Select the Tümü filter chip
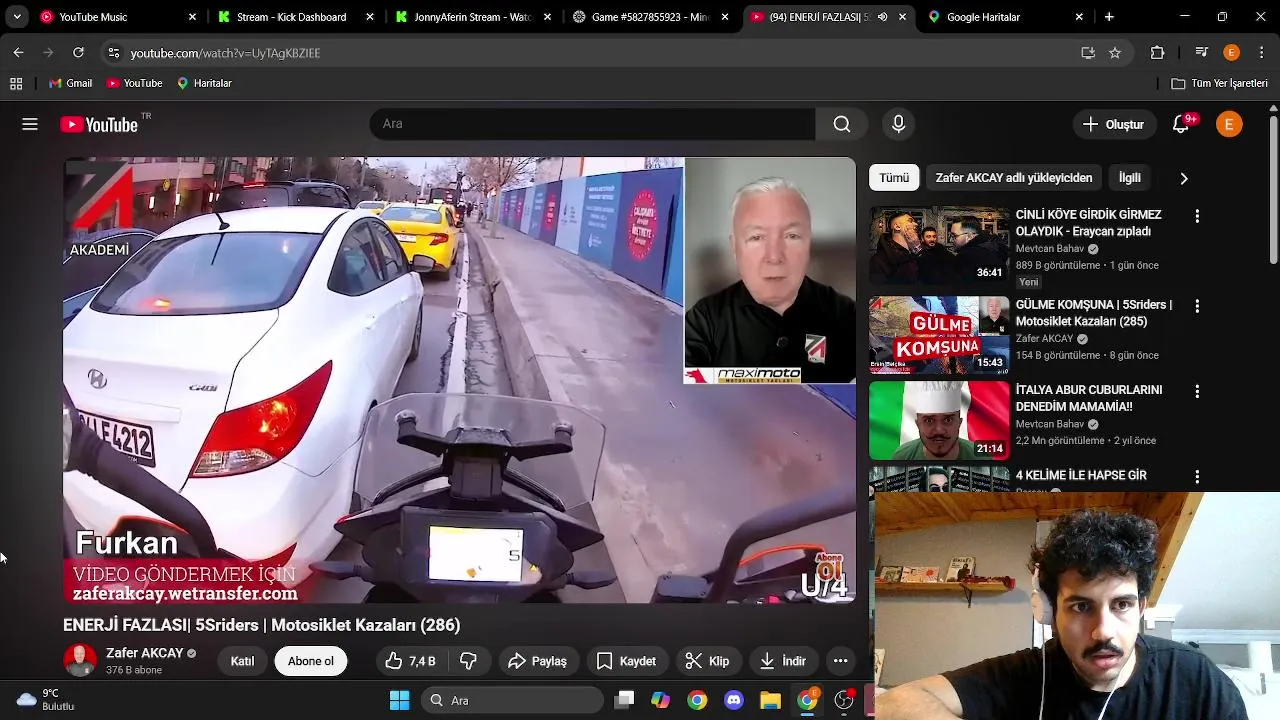The image size is (1280, 720). (894, 178)
